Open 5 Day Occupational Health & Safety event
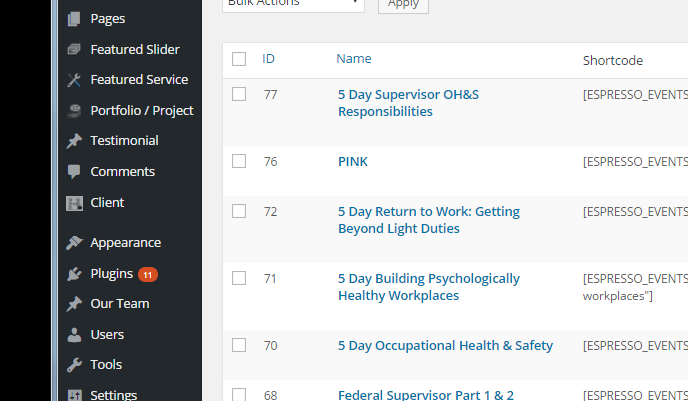 445,346
